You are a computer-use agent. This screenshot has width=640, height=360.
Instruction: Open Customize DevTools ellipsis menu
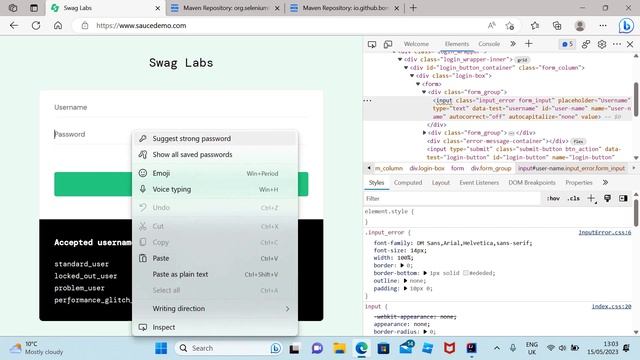click(x=617, y=44)
